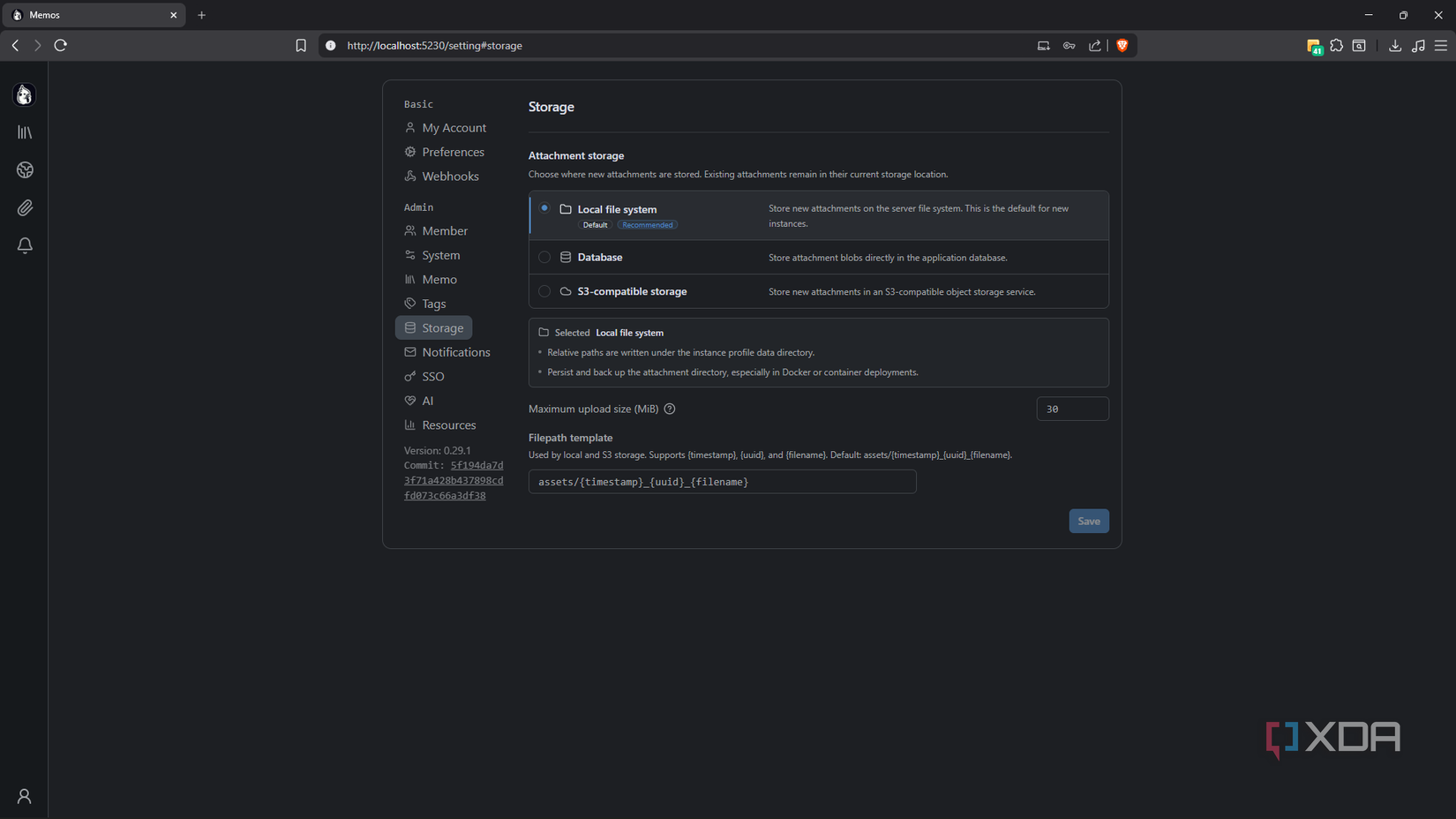
Task: Click the Brave Shields lion icon
Action: tap(1122, 45)
